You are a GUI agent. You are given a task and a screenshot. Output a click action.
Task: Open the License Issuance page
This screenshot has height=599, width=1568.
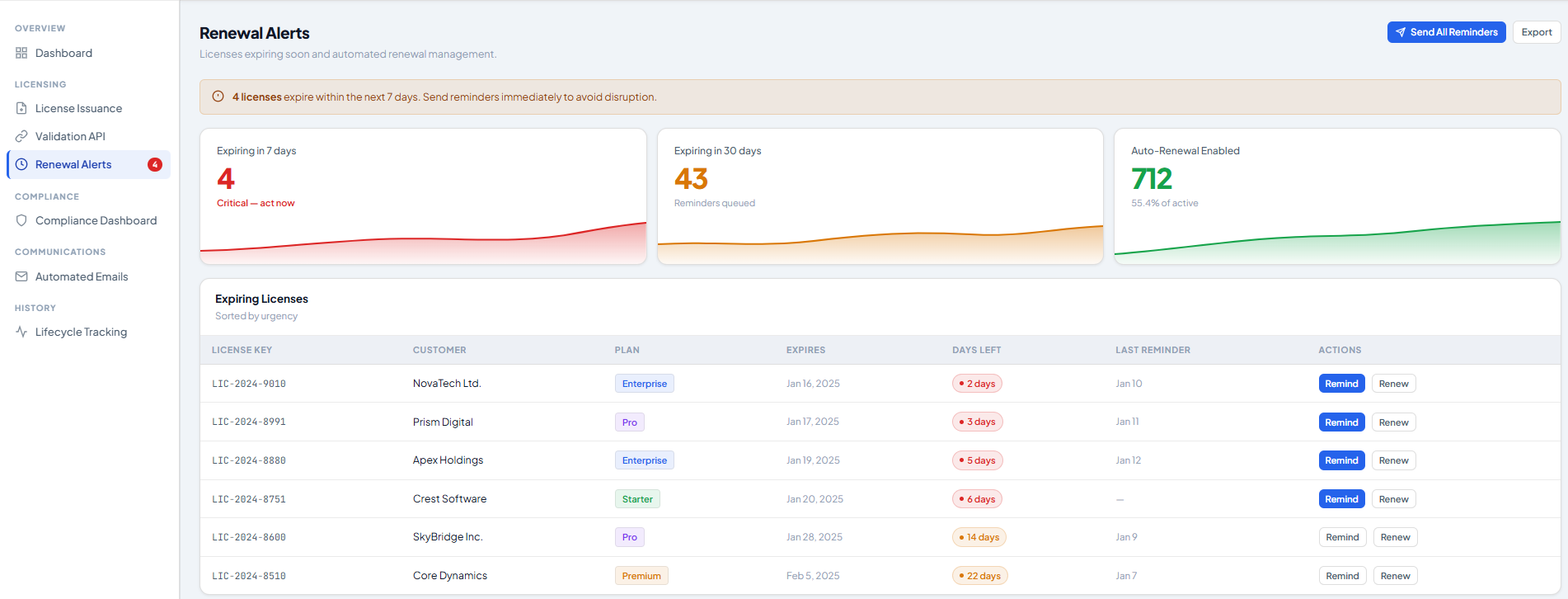coord(78,108)
